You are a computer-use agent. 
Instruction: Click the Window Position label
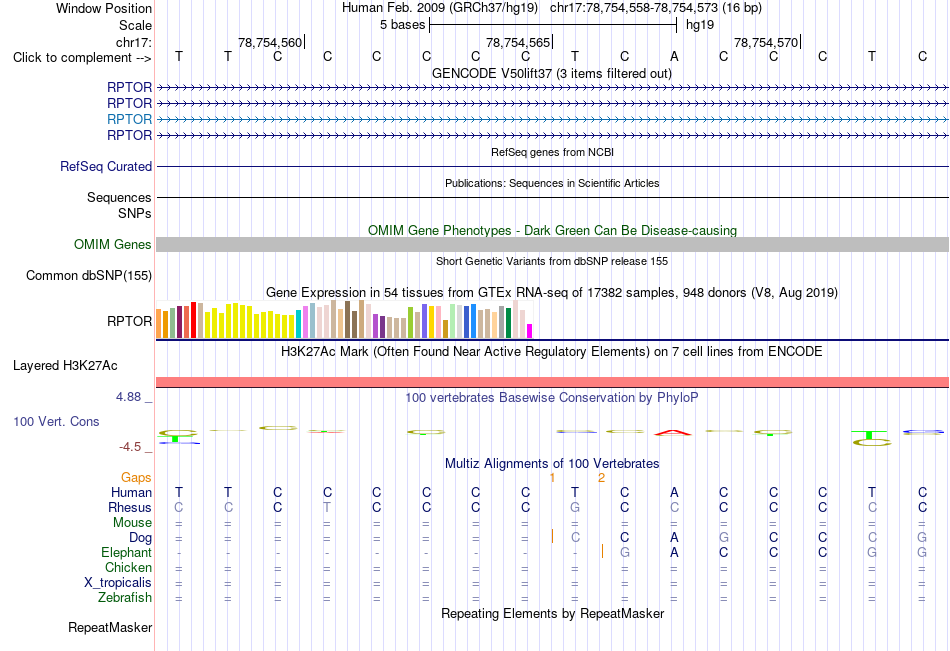[104, 8]
